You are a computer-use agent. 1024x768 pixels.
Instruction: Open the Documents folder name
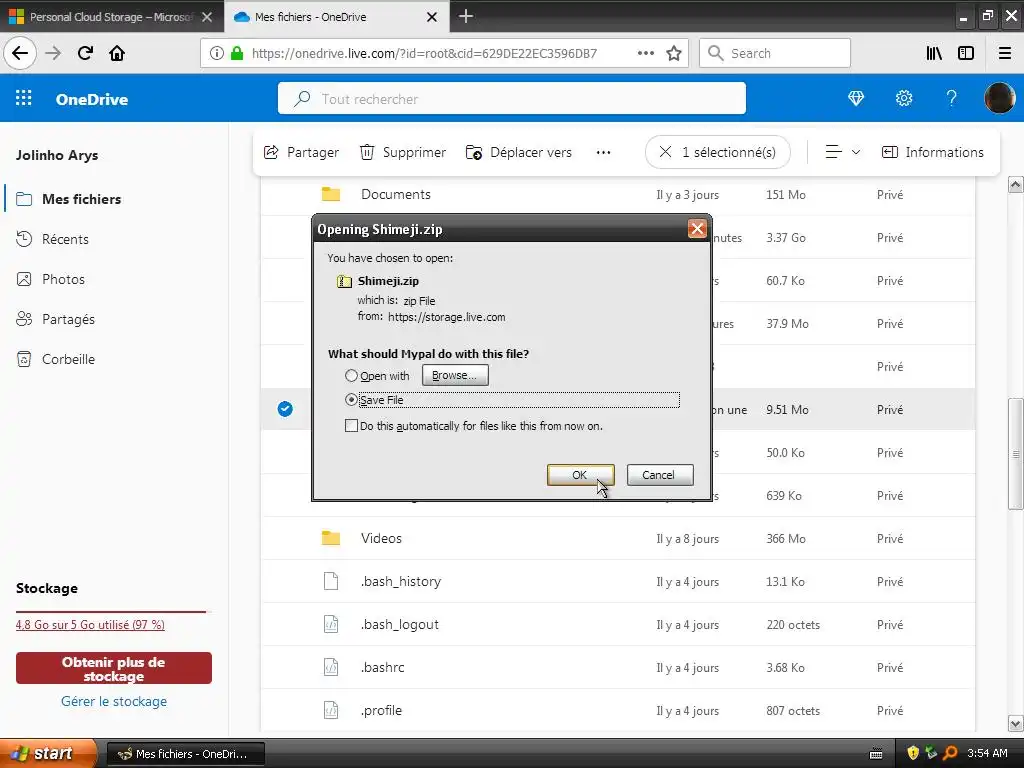point(396,194)
